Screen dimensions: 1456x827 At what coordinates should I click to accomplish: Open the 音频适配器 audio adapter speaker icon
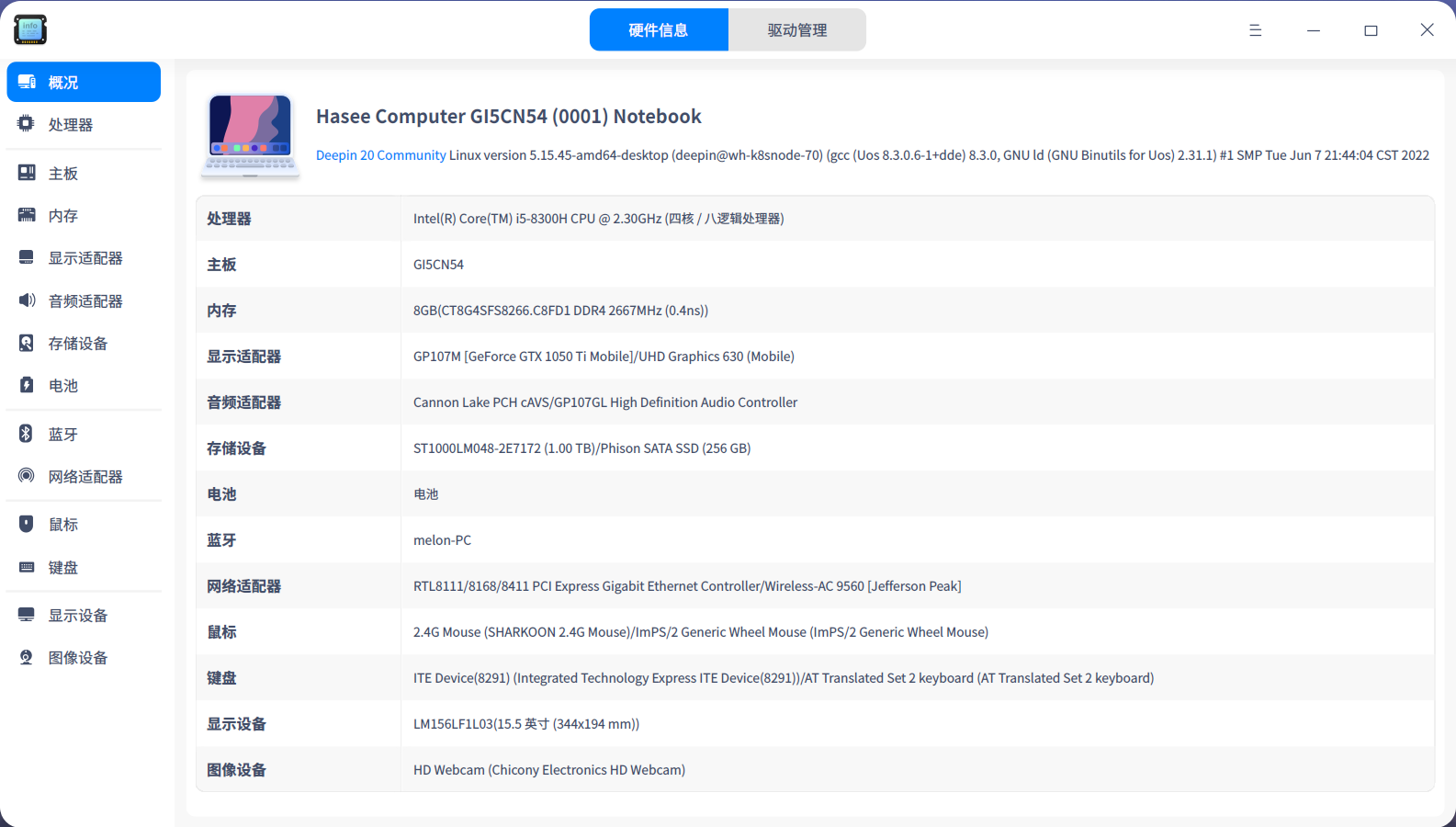click(27, 300)
